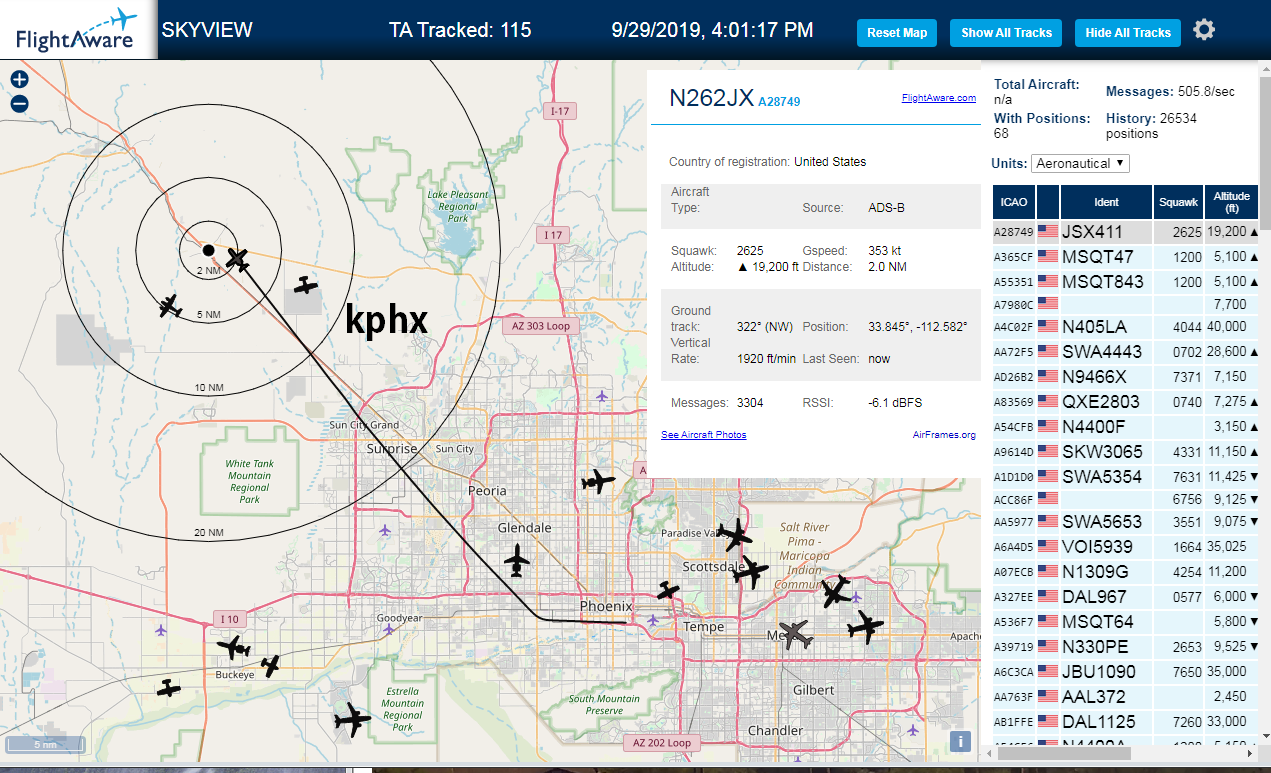Click ICAO cell ACC86F in list
The width and height of the screenshot is (1271, 773).
(1013, 498)
